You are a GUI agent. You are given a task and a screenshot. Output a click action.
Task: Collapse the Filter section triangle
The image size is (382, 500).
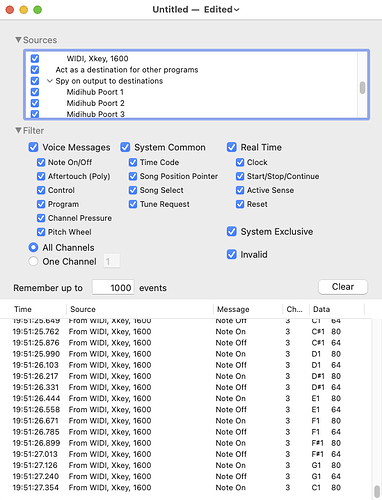pos(18,130)
